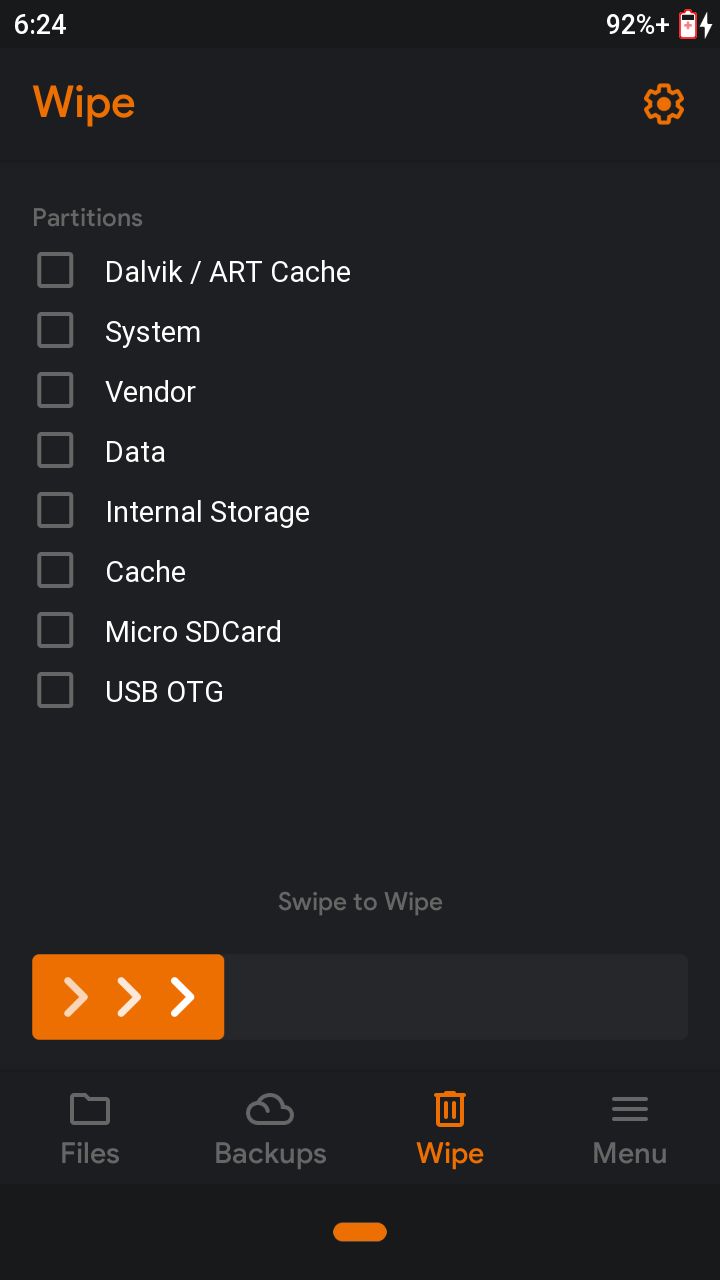
Task: Check the Dalvik / ART Cache checkbox
Action: coord(55,270)
